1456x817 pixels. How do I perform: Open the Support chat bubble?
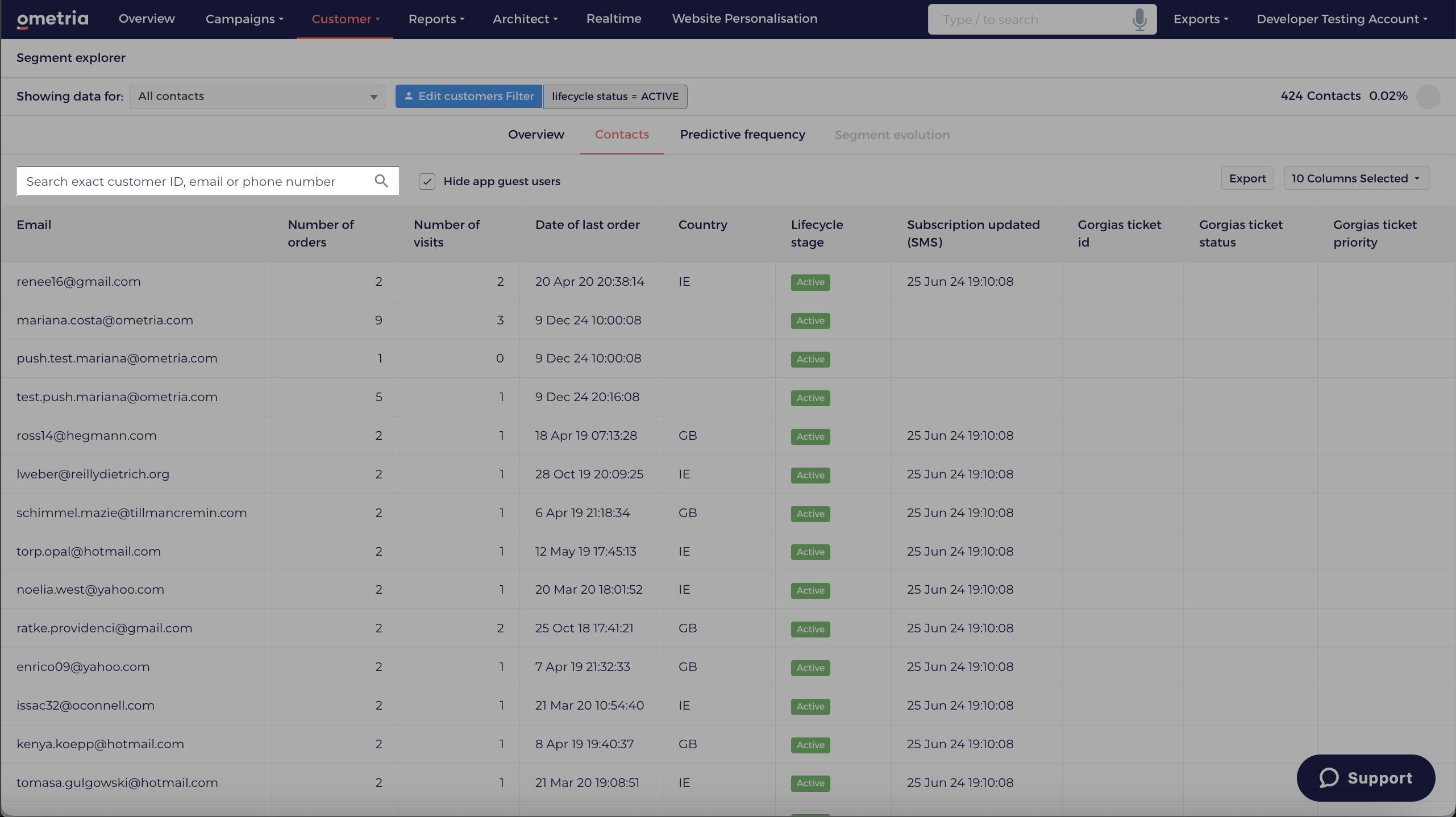[1366, 778]
